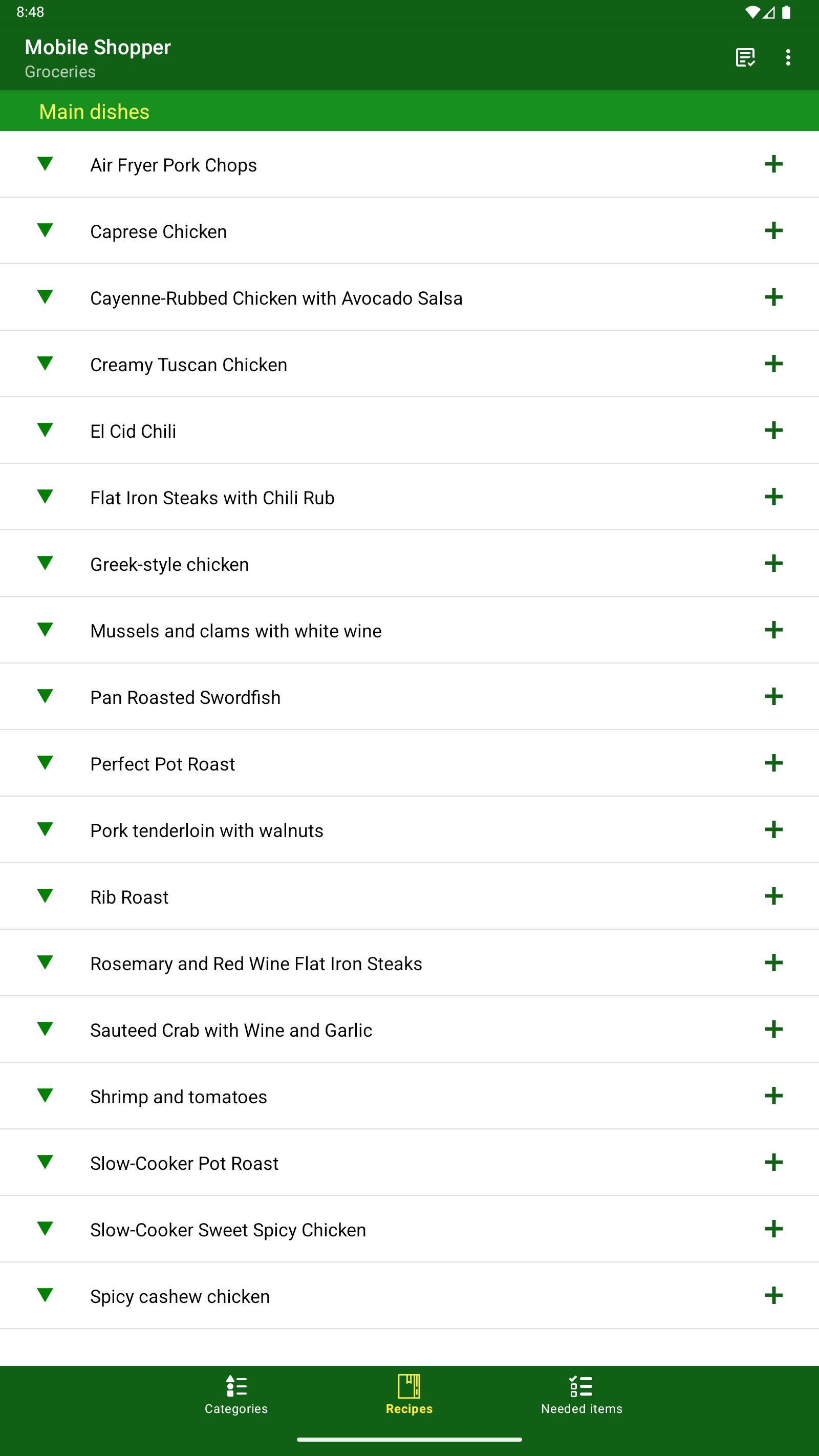Add Air Fryer Pork Chops with its plus icon
819x1456 pixels.
coord(773,164)
